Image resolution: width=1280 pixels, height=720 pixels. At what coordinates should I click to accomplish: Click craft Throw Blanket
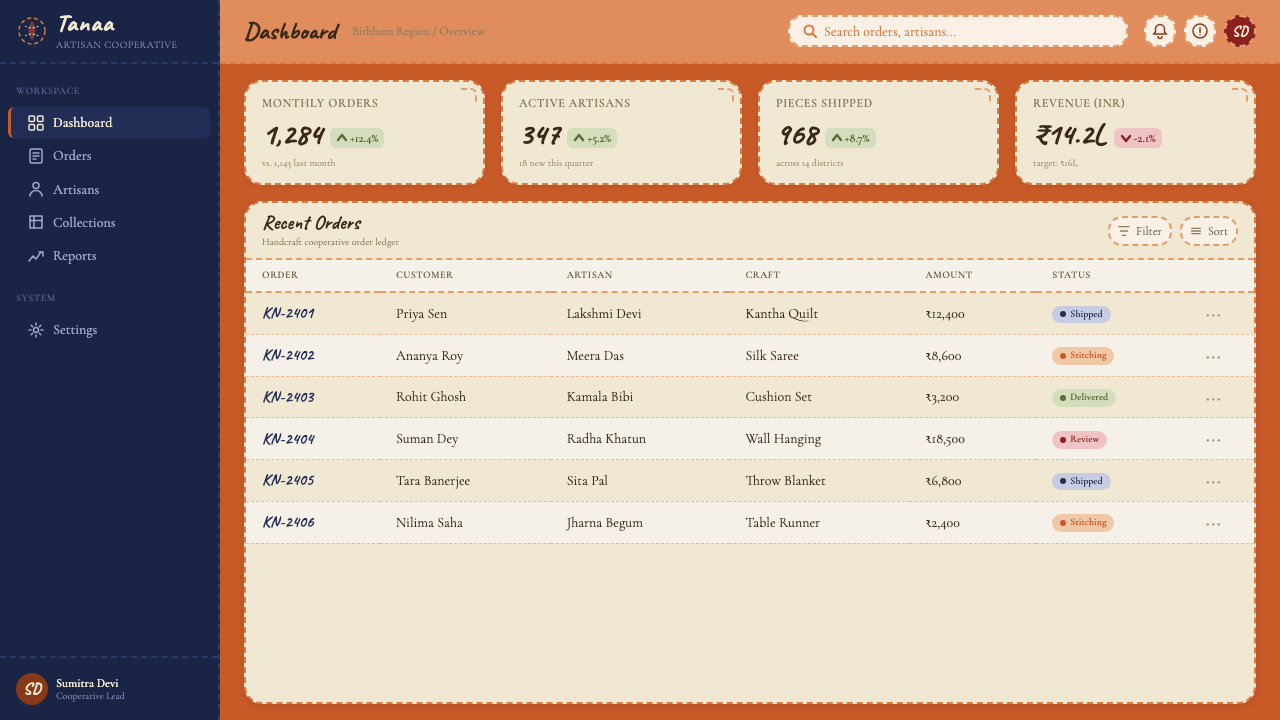(786, 481)
